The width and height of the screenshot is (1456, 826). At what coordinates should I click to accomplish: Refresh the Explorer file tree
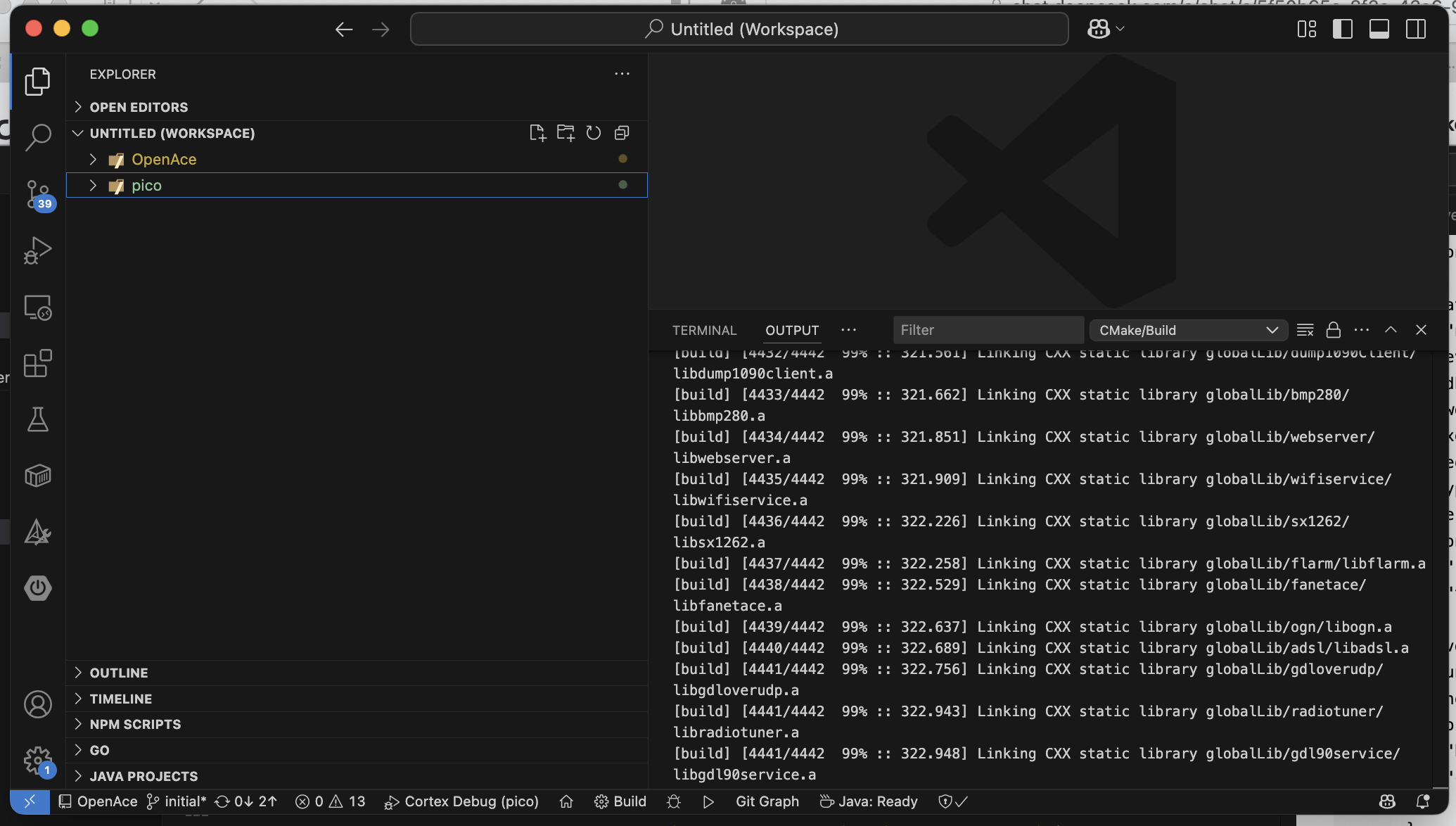(x=593, y=133)
